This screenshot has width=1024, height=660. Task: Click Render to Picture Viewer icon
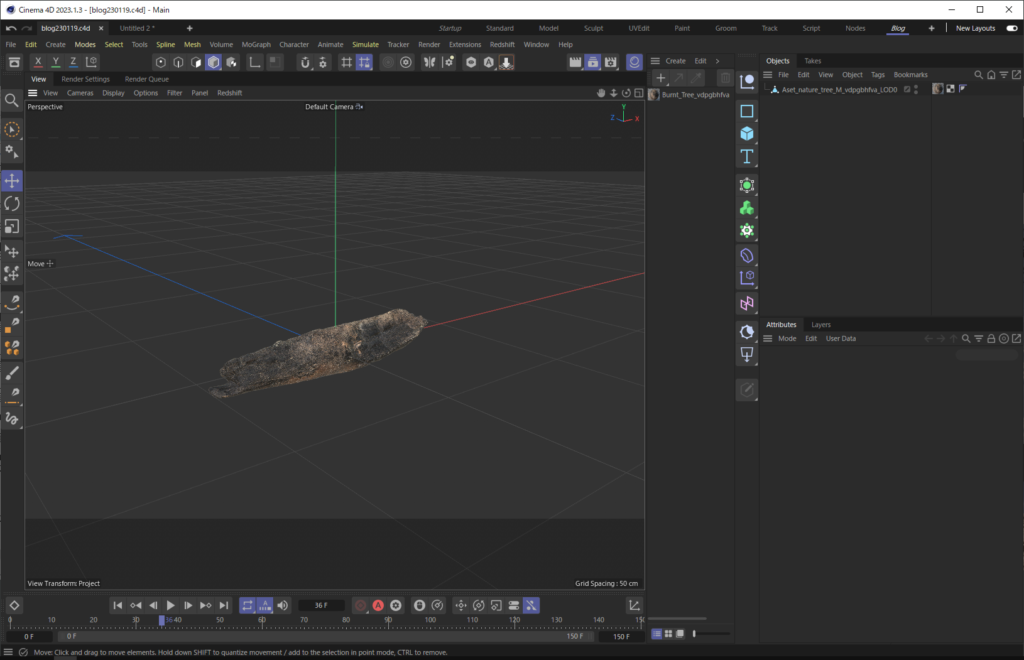[x=592, y=62]
